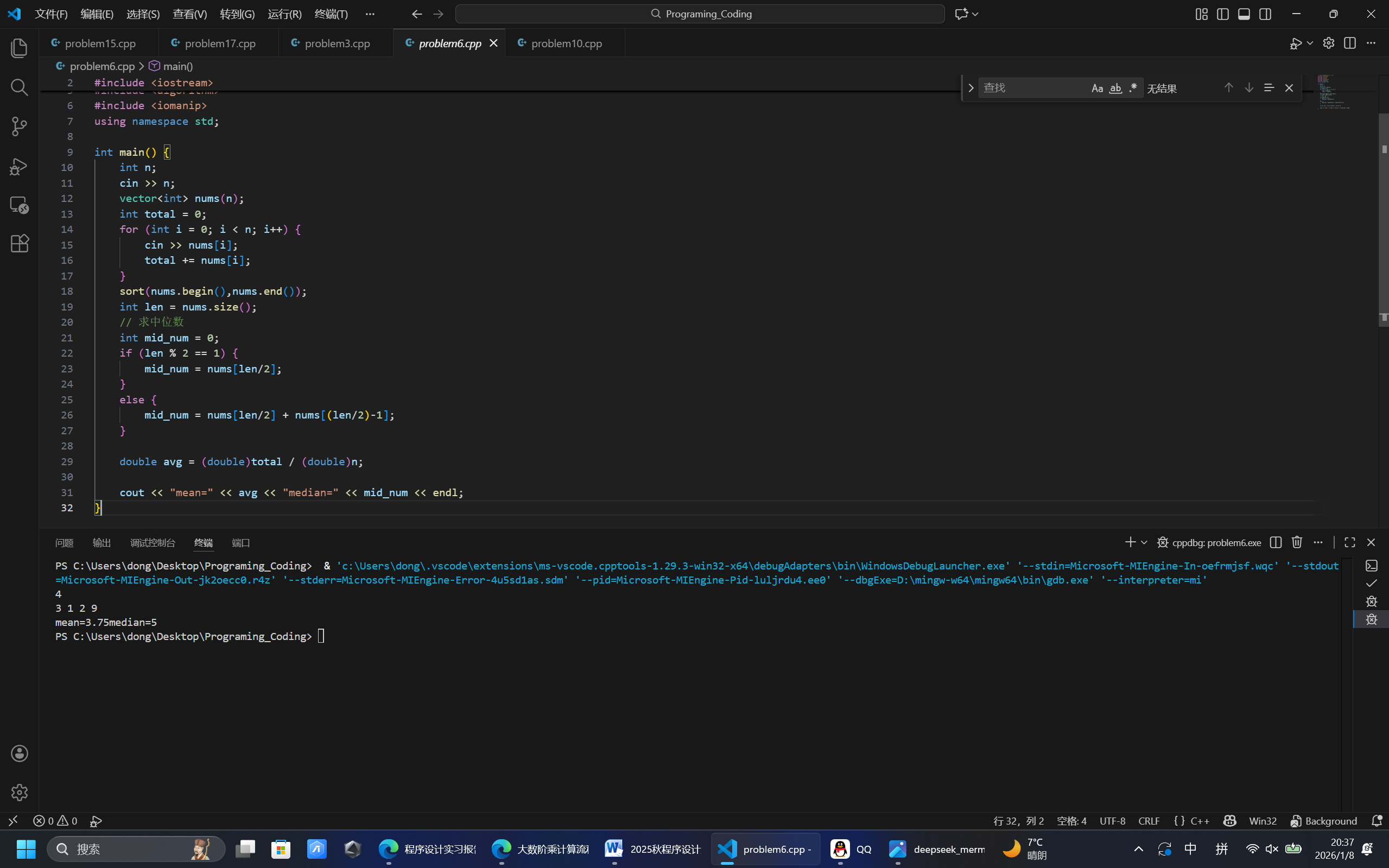Open the Extensions view
The height and width of the screenshot is (868, 1389).
pos(20,243)
